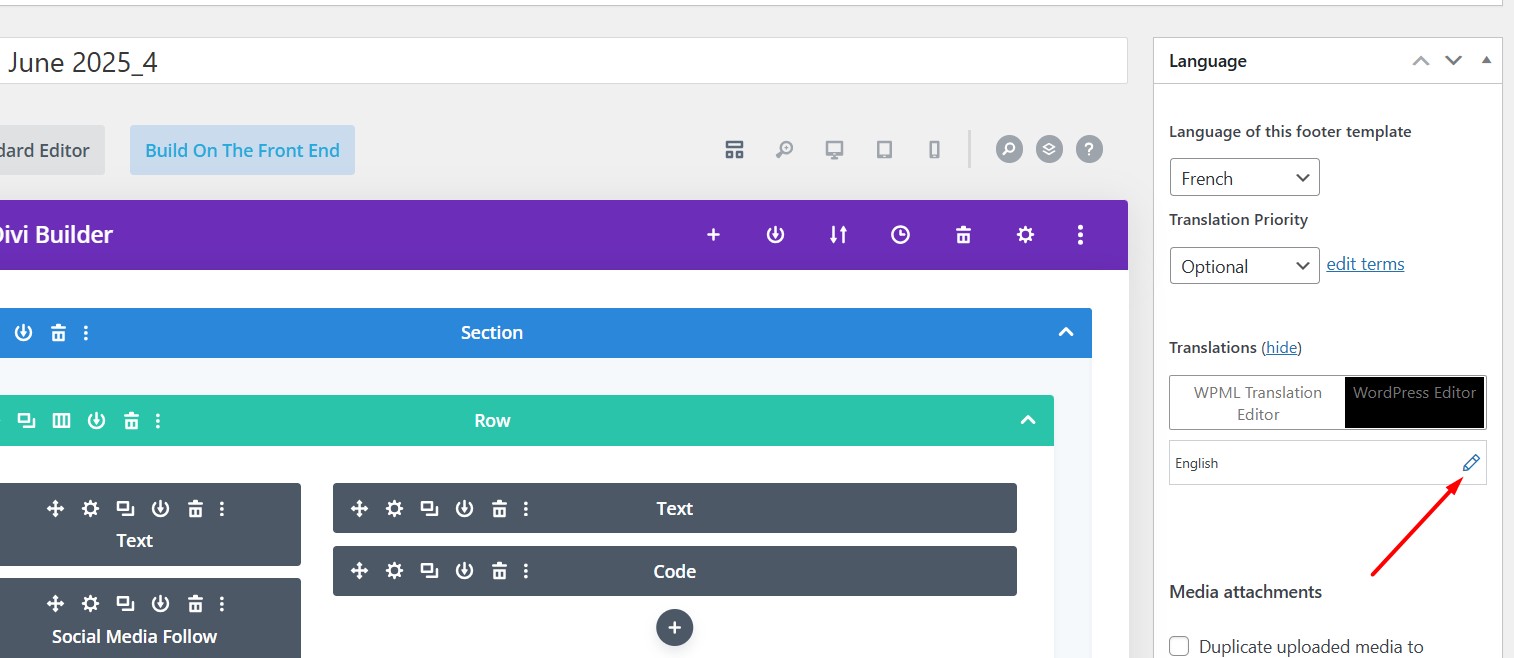
Task: Click power icon on Row bar
Action: point(96,420)
